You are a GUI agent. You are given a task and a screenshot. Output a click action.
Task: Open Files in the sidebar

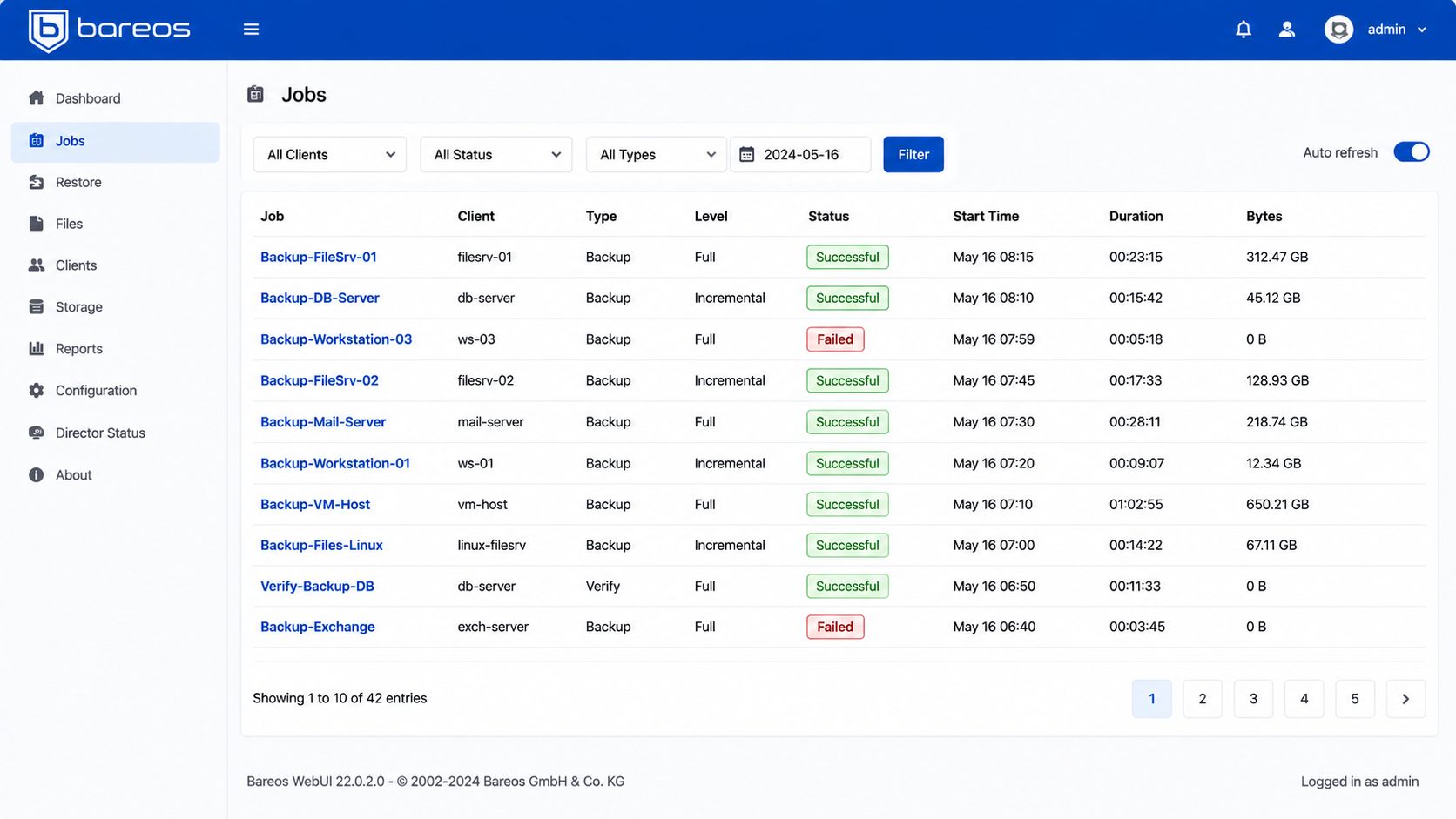115,224
